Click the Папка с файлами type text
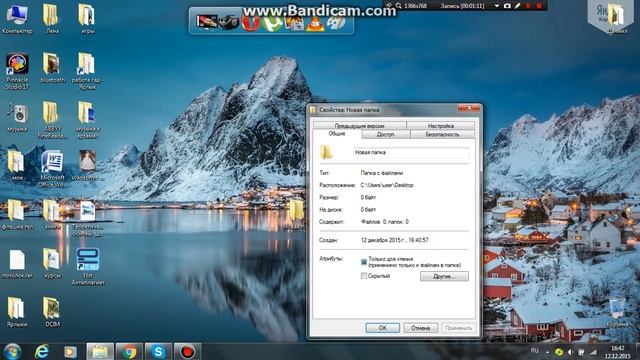Viewport: 640px width, 360px height. point(381,173)
